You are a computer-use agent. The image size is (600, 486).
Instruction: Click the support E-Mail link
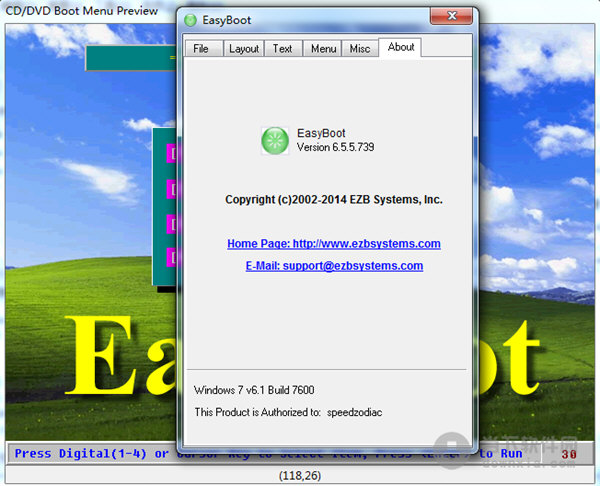coord(334,266)
